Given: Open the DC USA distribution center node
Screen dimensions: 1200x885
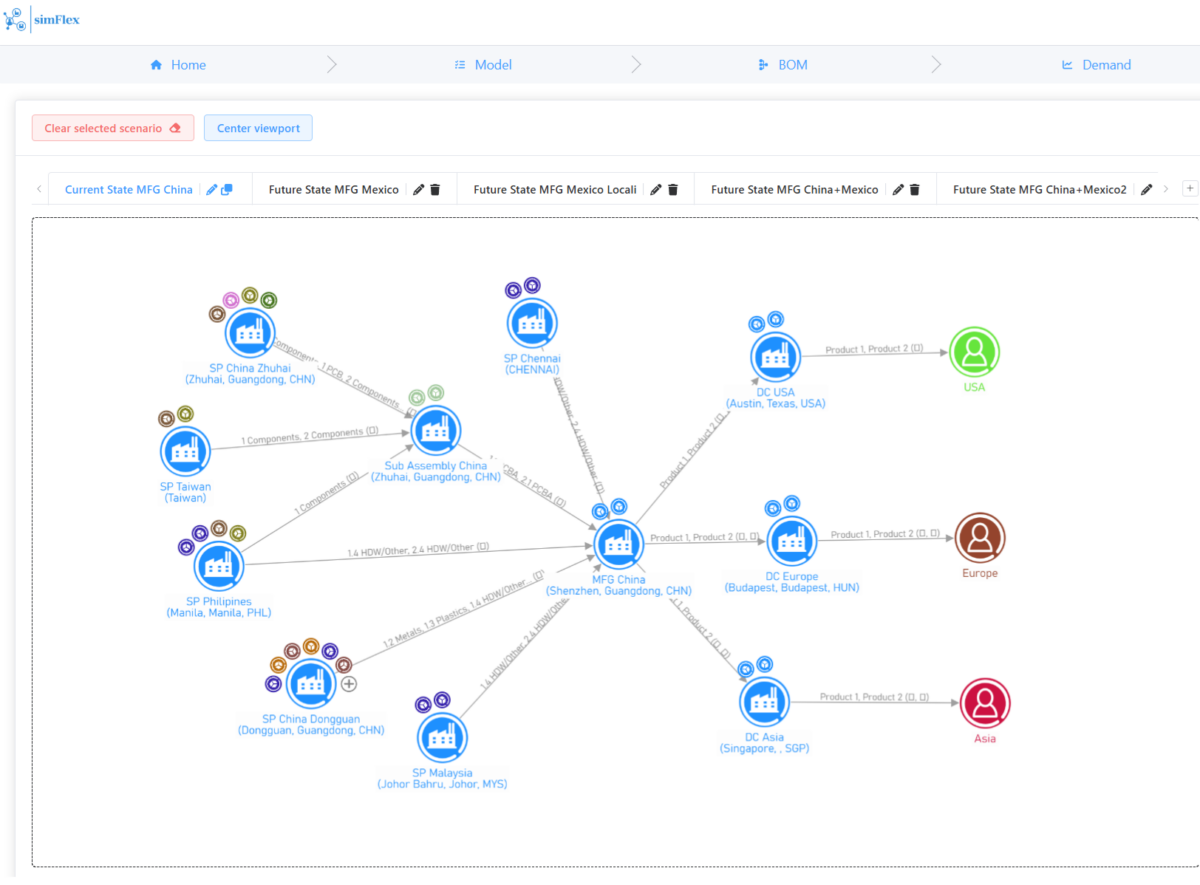Looking at the screenshot, I should tap(775, 355).
